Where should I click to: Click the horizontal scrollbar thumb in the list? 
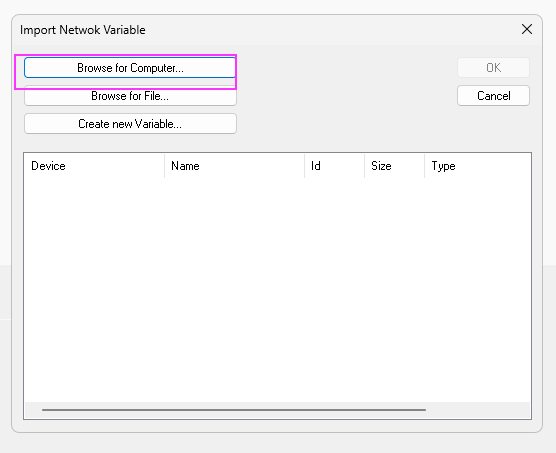[x=234, y=410]
